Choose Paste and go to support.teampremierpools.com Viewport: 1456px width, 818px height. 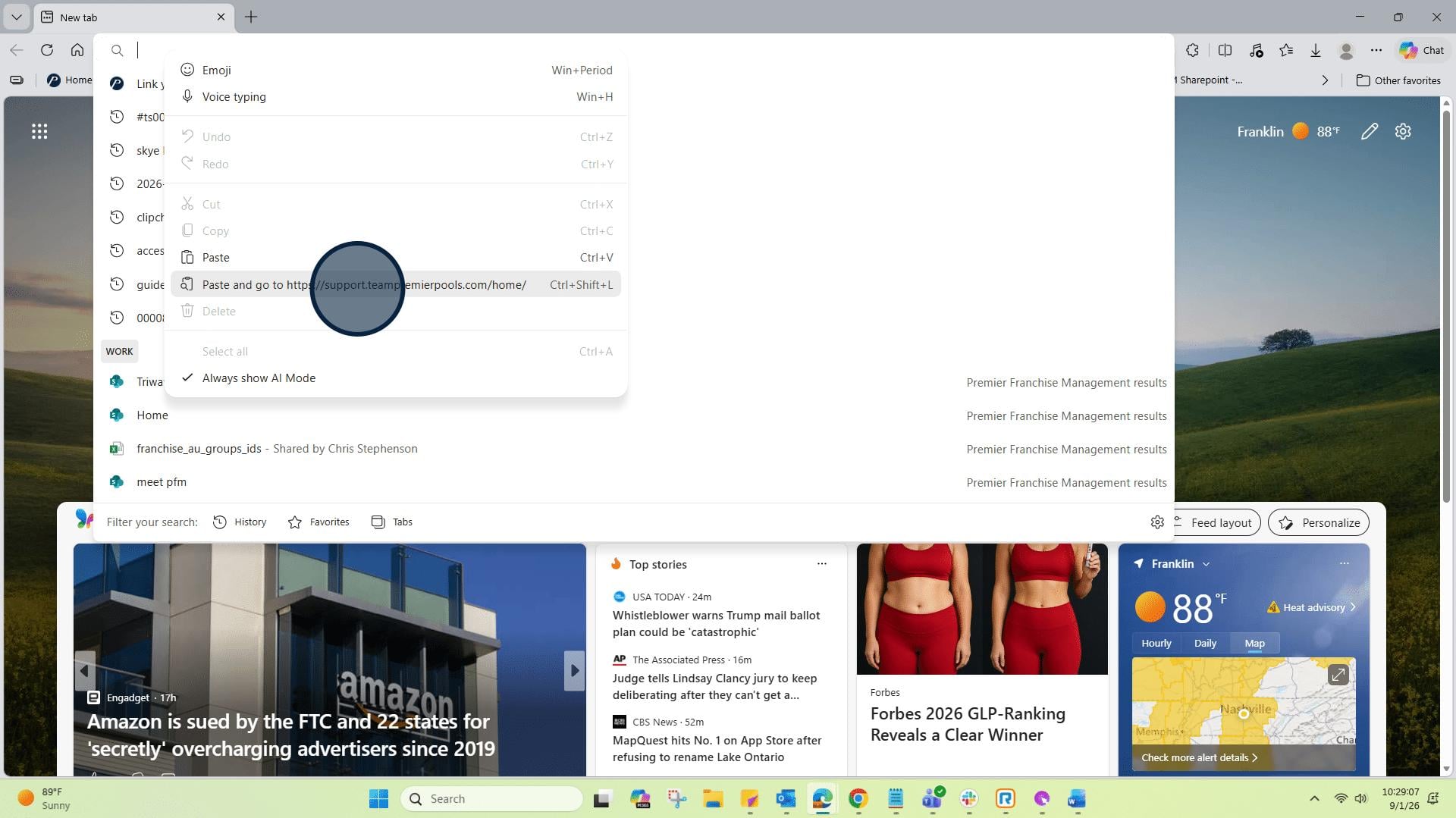[x=395, y=285]
